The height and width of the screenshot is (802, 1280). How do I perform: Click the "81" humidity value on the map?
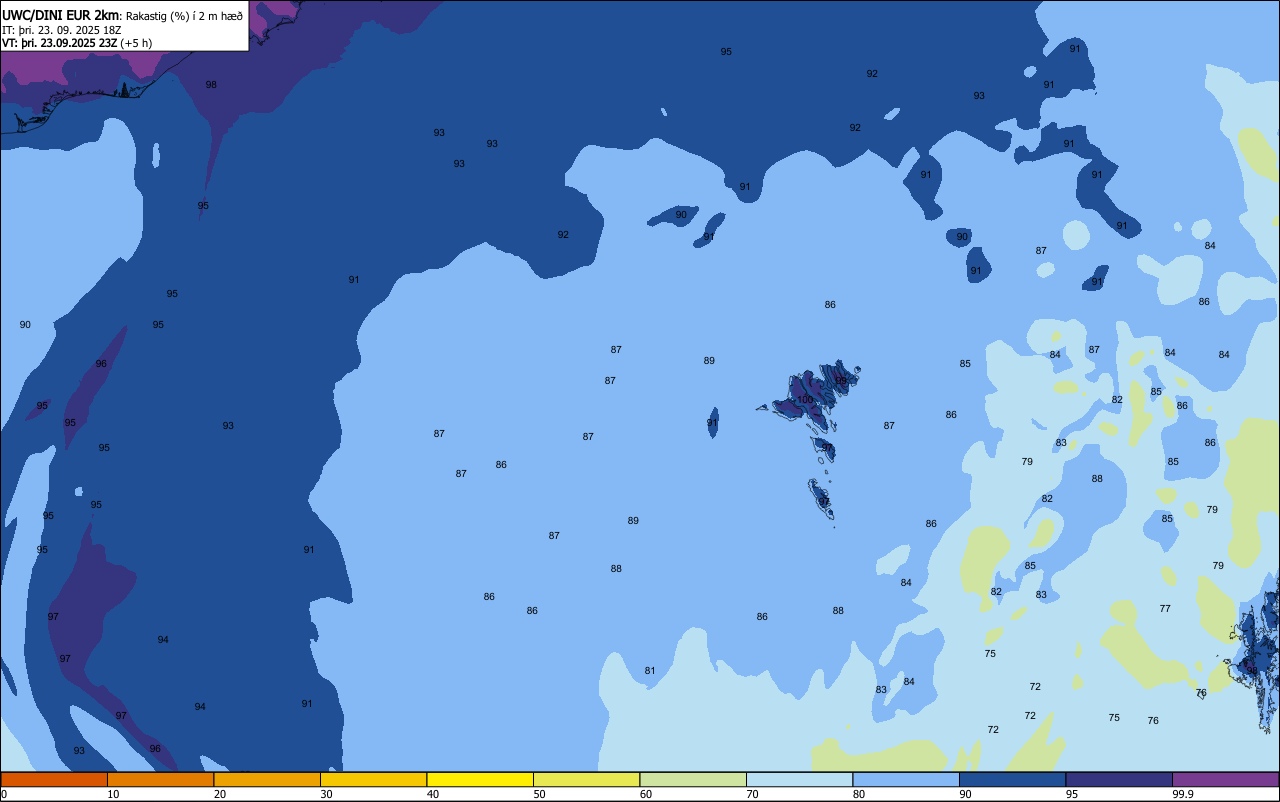click(650, 671)
